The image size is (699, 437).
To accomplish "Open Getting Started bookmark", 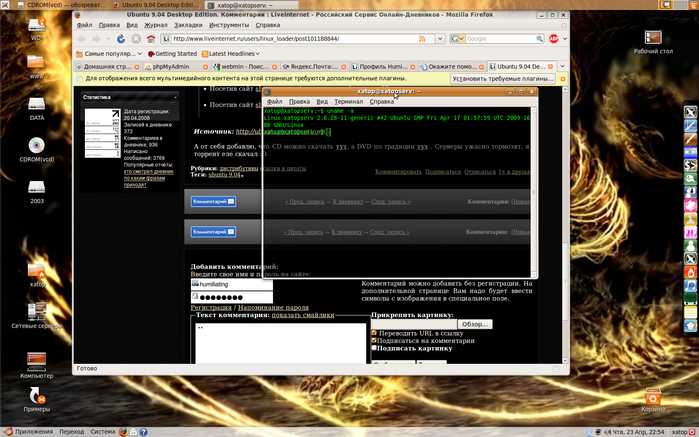I will [172, 54].
